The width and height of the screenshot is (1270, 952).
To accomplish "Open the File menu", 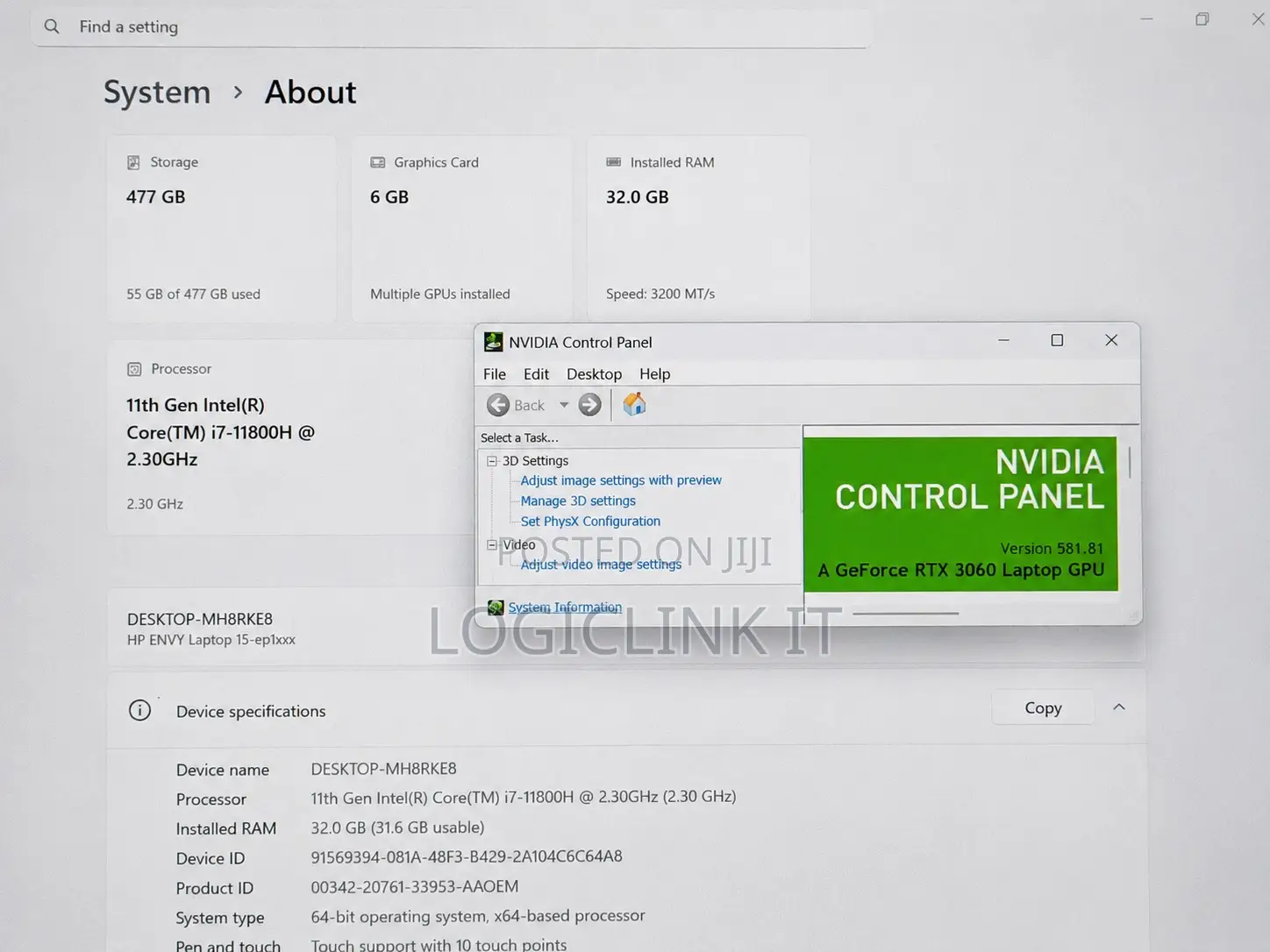I will [x=495, y=374].
